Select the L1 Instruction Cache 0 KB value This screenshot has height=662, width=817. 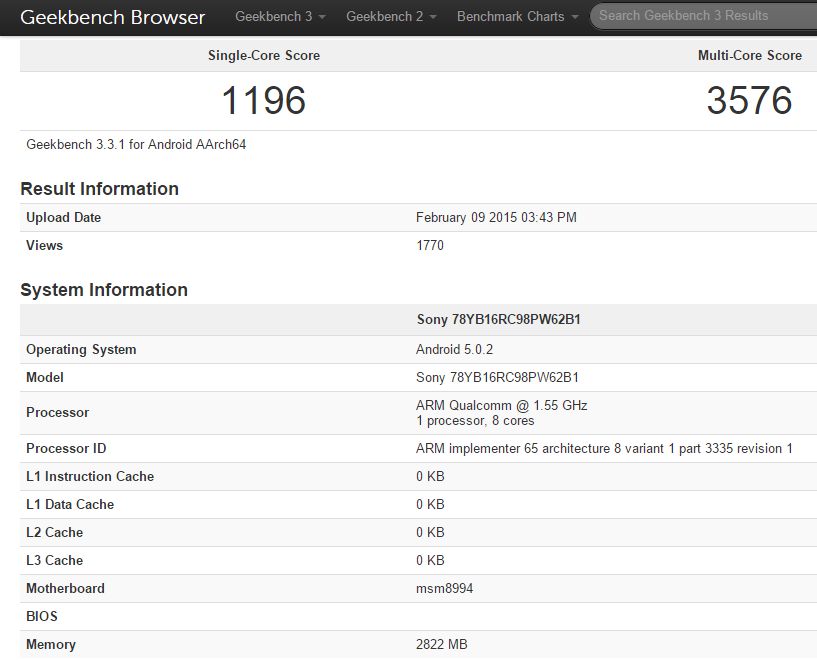pos(430,476)
